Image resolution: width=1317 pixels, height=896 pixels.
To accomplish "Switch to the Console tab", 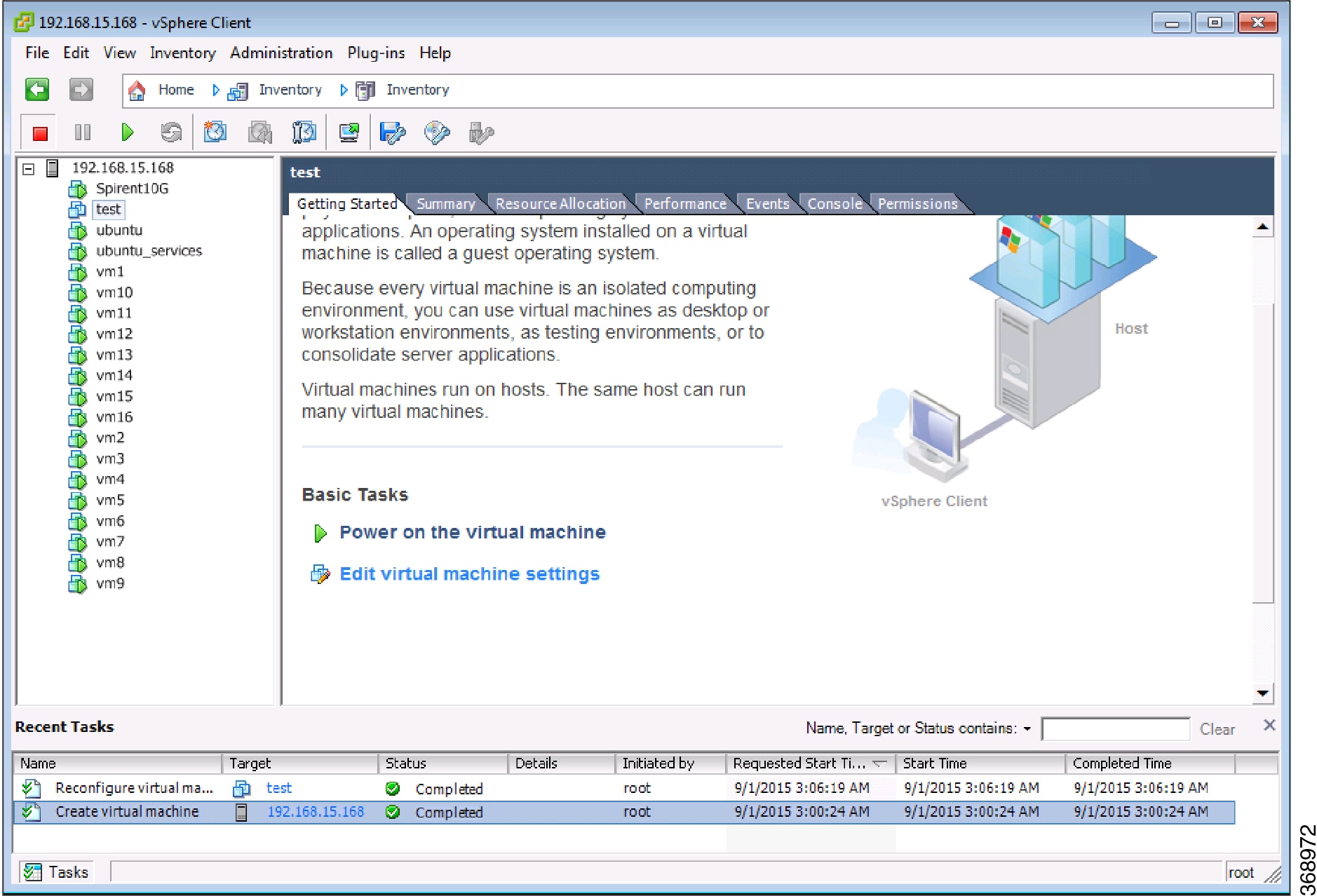I will (x=835, y=203).
